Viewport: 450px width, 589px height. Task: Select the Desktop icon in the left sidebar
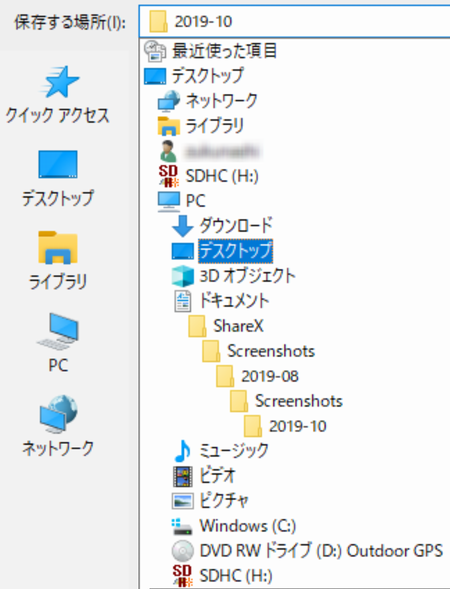pyautogui.click(x=57, y=178)
